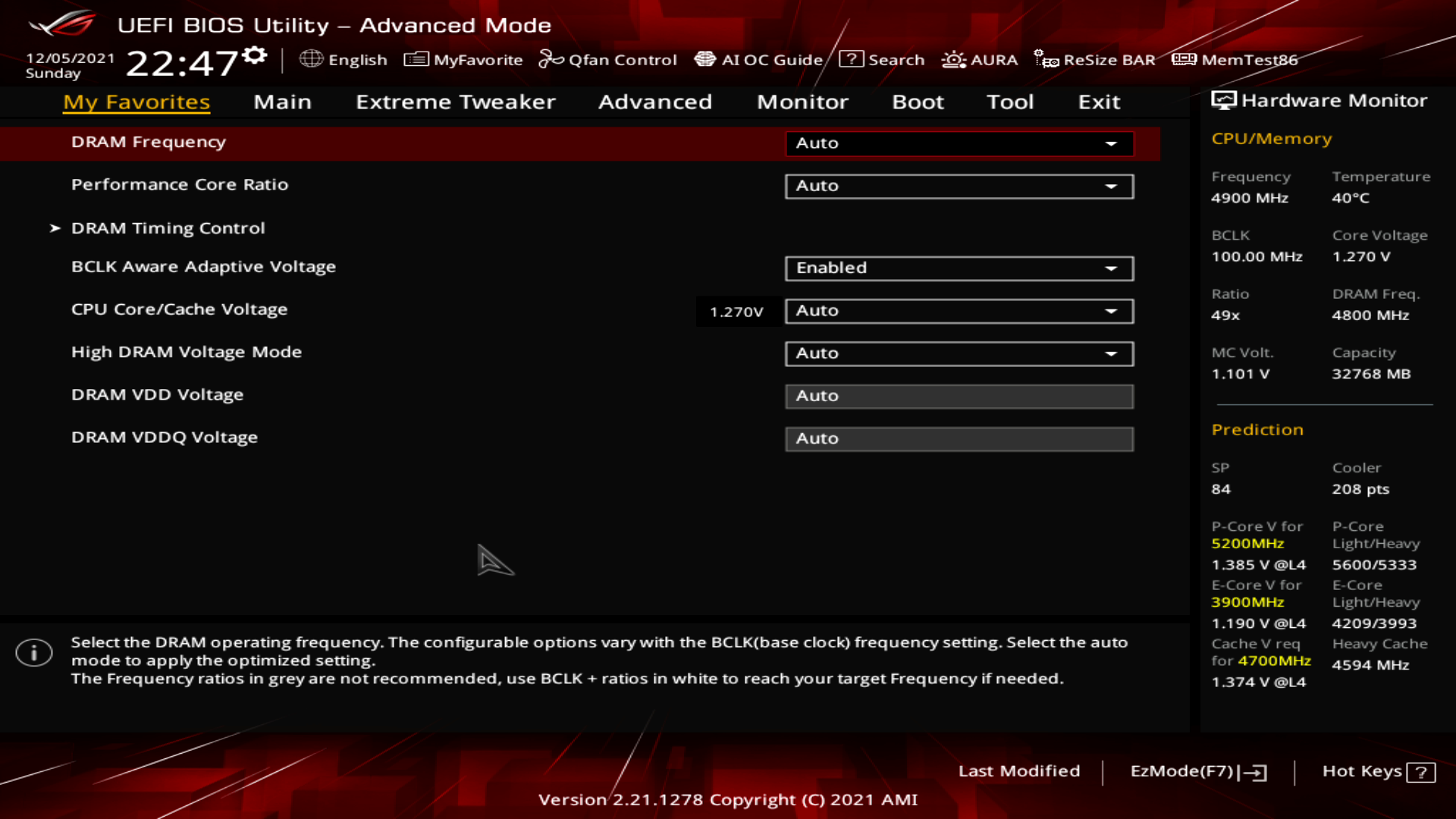Toggle ReSize BAR icon
This screenshot has height=819, width=1456.
point(1046,59)
